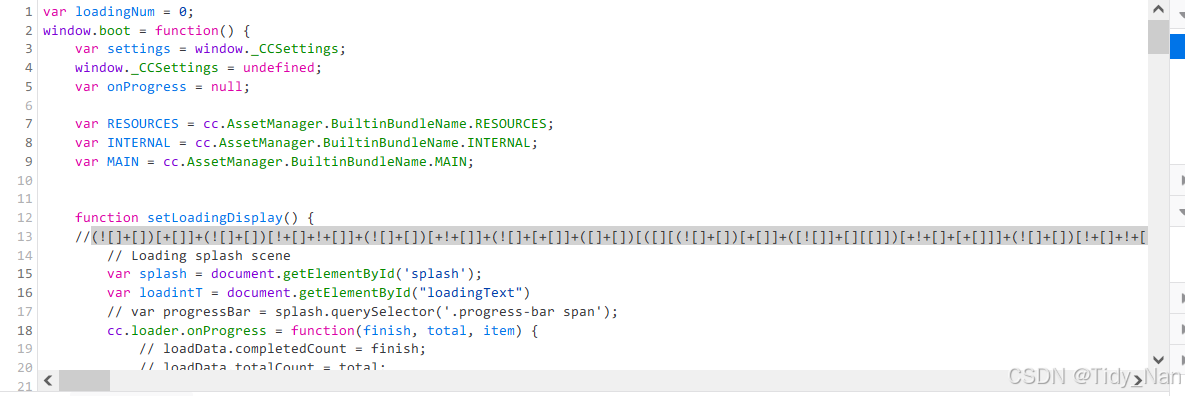Click line number 13 in the gutter

pos(24,237)
